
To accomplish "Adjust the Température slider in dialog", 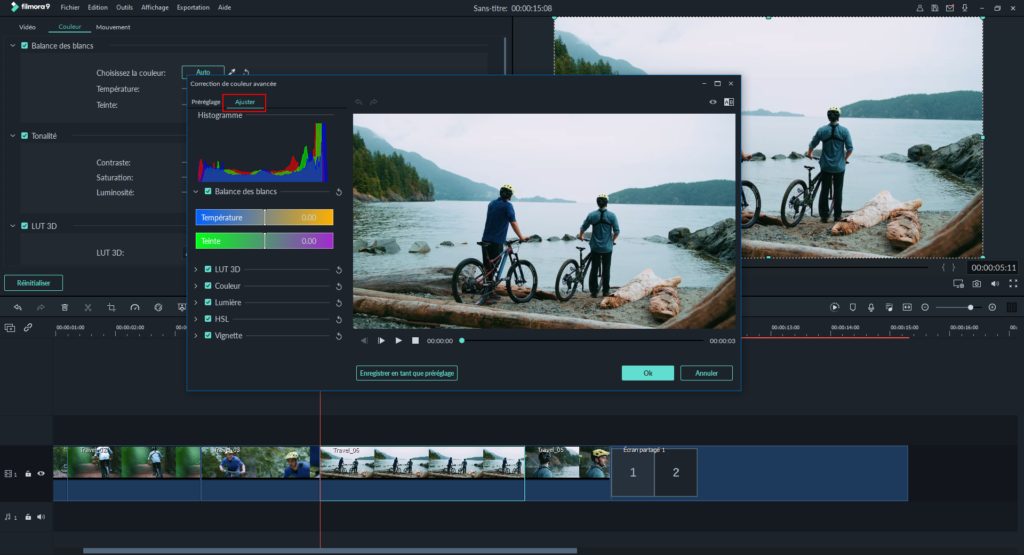I will click(264, 217).
